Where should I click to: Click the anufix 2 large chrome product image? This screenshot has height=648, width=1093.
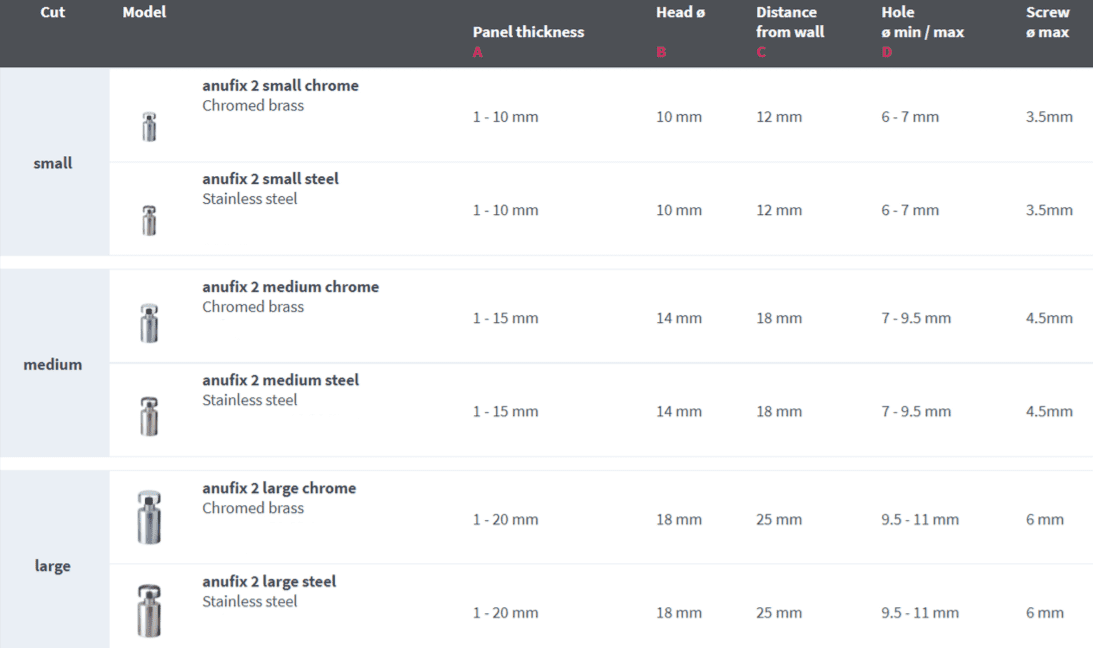[149, 518]
